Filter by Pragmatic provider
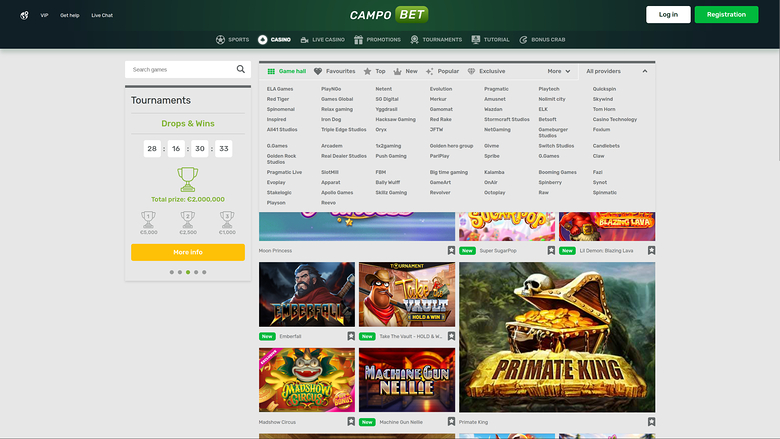The height and width of the screenshot is (439, 780). pyautogui.click(x=496, y=89)
